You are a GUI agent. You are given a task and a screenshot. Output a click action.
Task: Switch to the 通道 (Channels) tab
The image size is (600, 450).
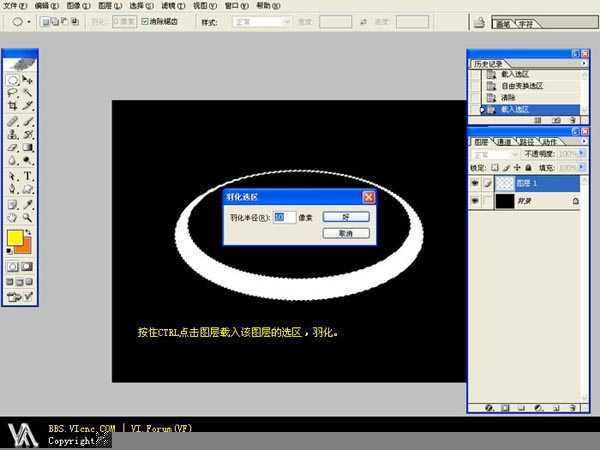[504, 142]
